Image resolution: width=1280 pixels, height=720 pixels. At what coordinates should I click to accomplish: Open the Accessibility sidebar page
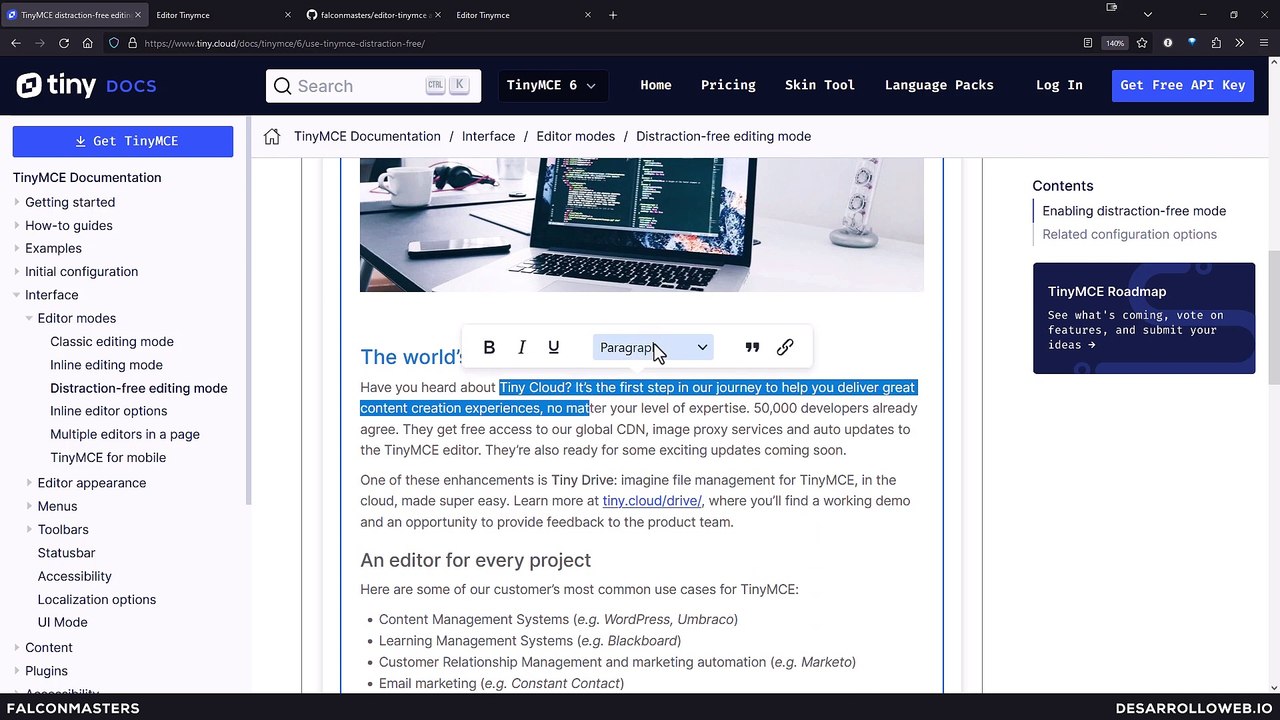[x=74, y=576]
